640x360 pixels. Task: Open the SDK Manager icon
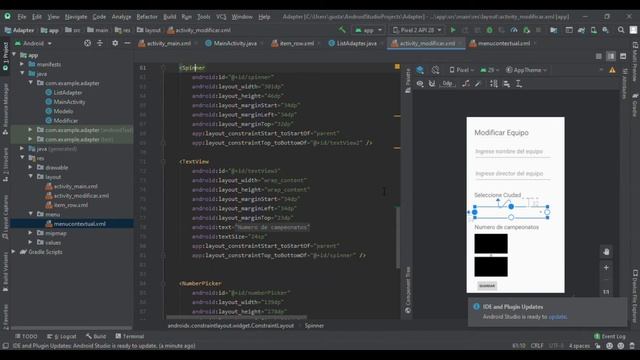[606, 30]
